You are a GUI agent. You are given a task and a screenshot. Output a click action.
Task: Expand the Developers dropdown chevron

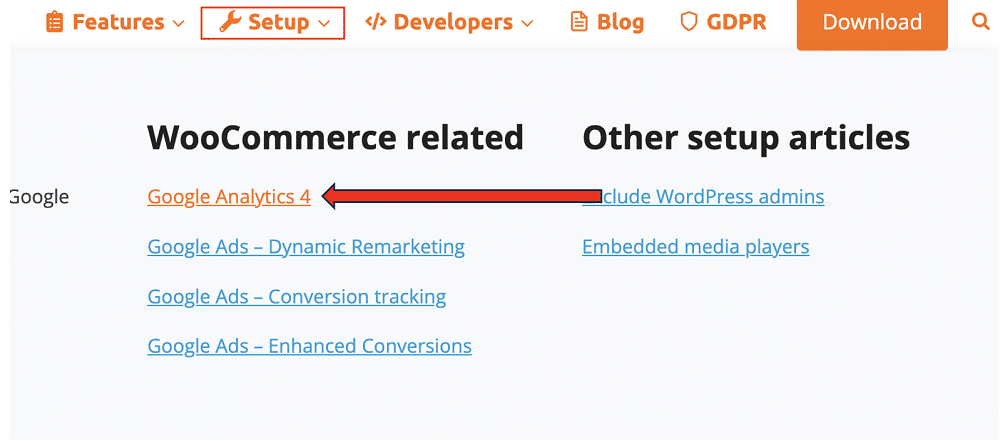click(x=527, y=23)
